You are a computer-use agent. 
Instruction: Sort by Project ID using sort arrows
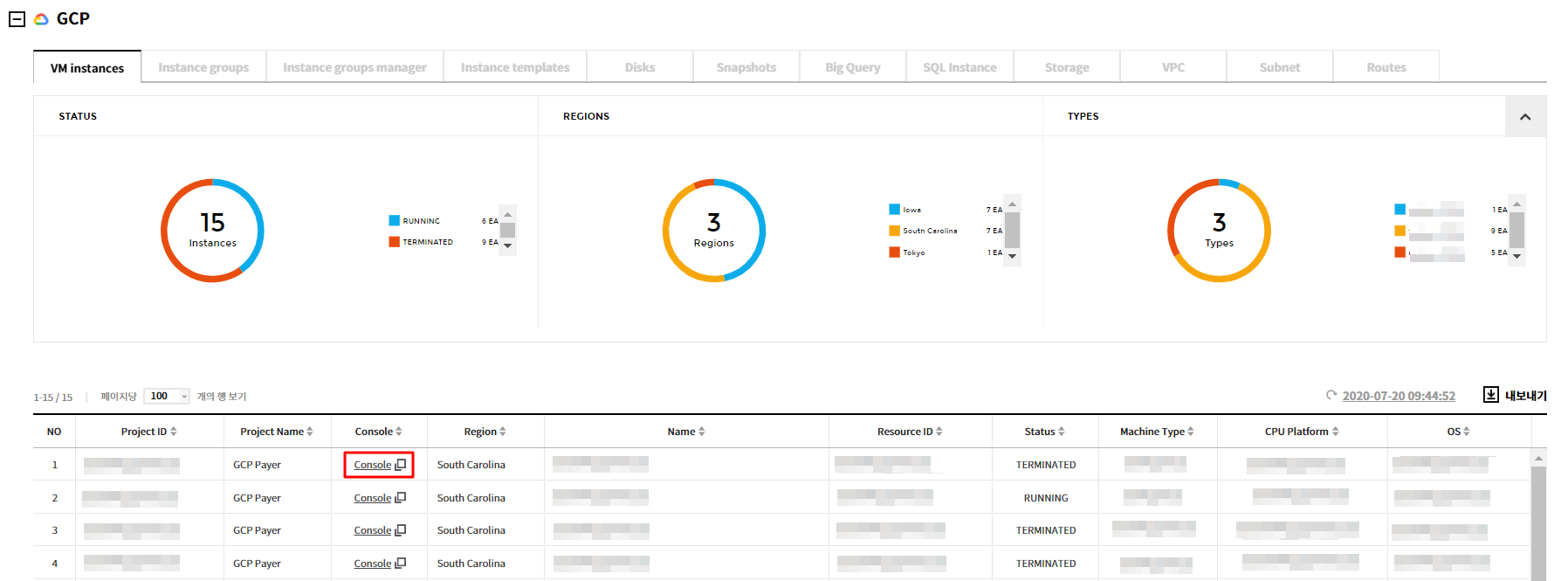174,432
